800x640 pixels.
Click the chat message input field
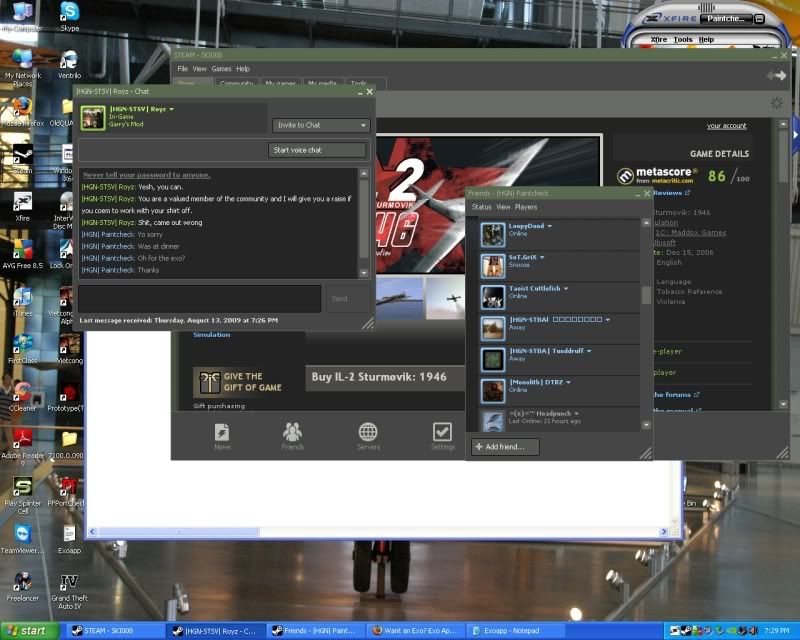coord(199,299)
